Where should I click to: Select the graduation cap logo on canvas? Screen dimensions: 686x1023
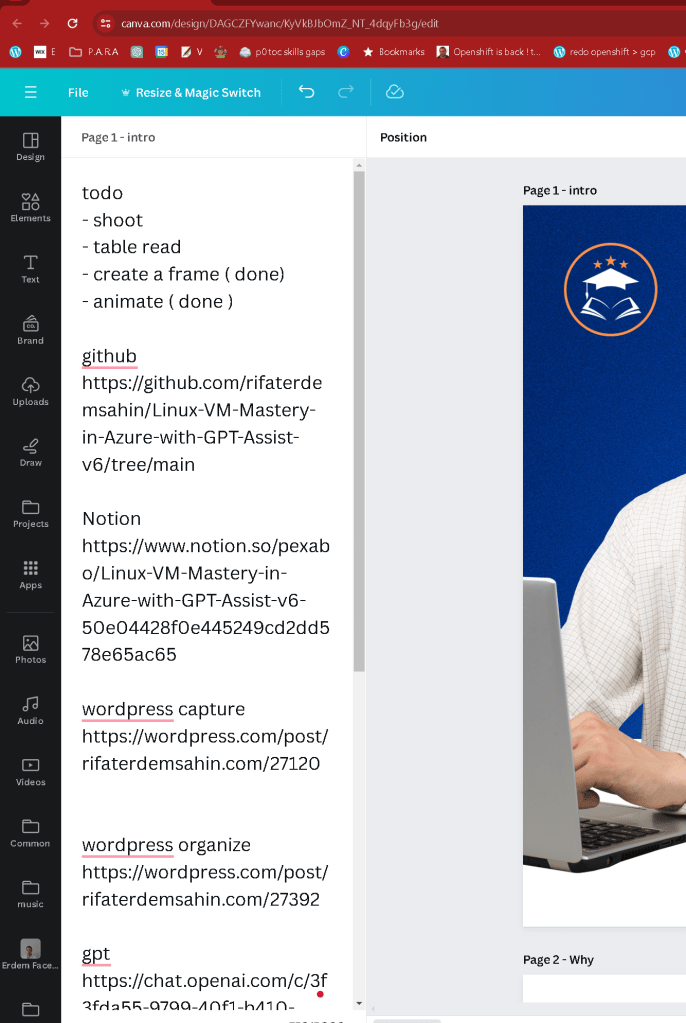[610, 290]
